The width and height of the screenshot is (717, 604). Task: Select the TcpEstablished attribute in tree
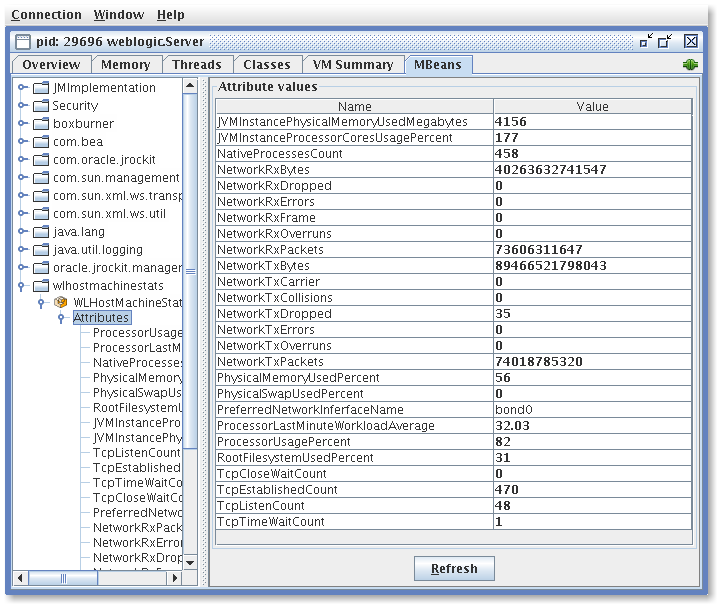coord(137,468)
